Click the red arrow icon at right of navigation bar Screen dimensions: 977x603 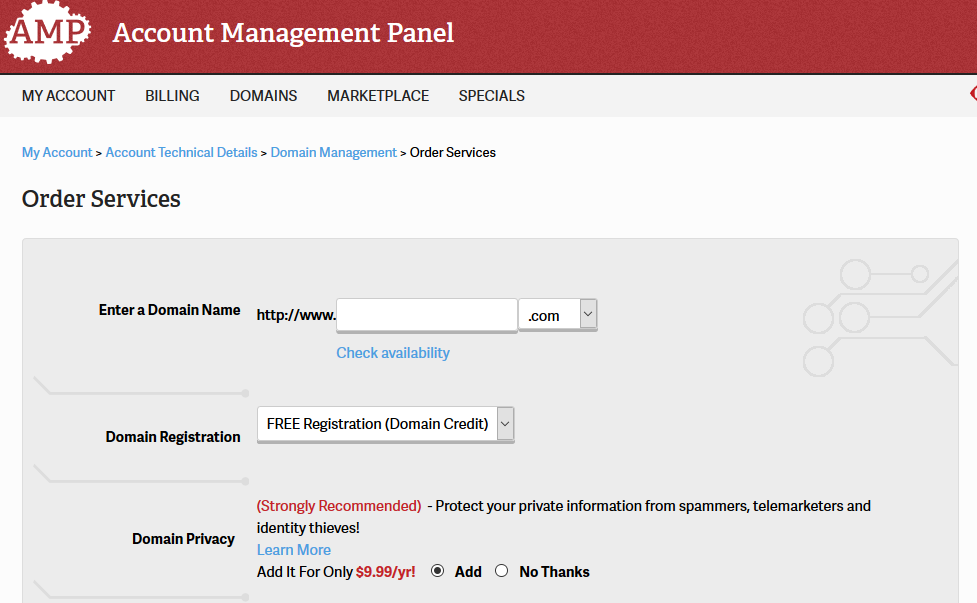coord(973,93)
